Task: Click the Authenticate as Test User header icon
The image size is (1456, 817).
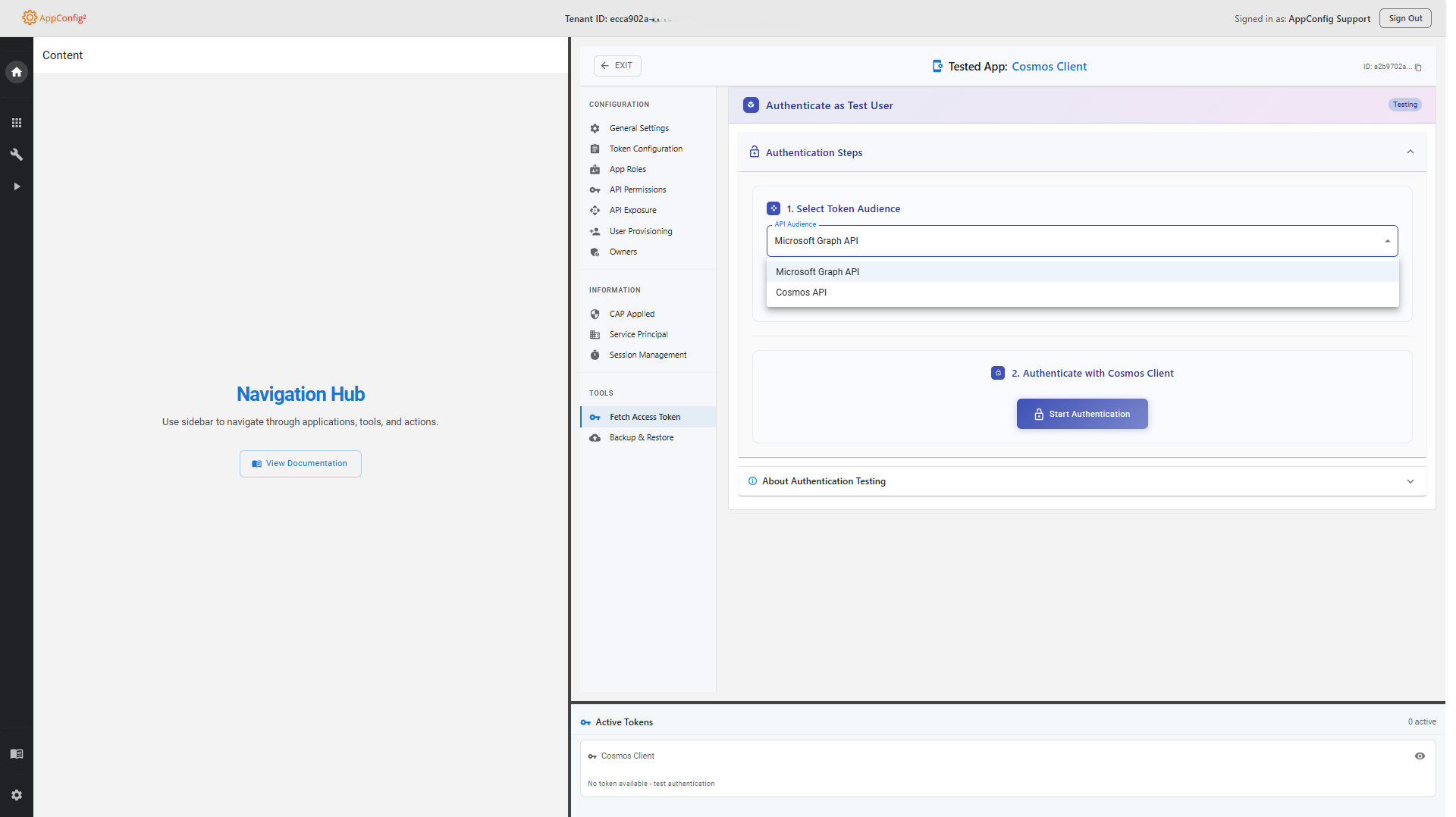Action: click(751, 105)
